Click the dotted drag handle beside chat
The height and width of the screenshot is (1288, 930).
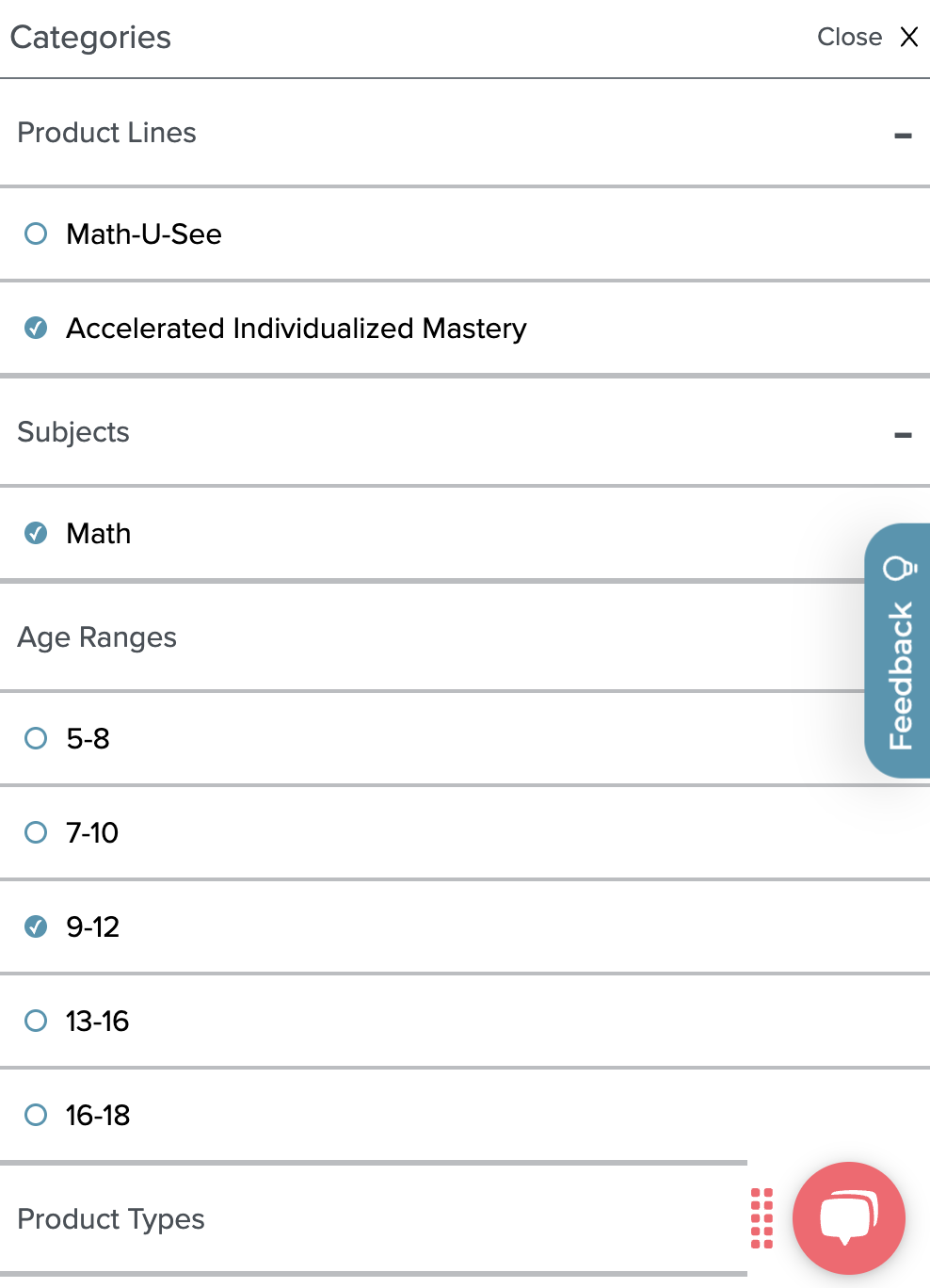click(762, 1218)
